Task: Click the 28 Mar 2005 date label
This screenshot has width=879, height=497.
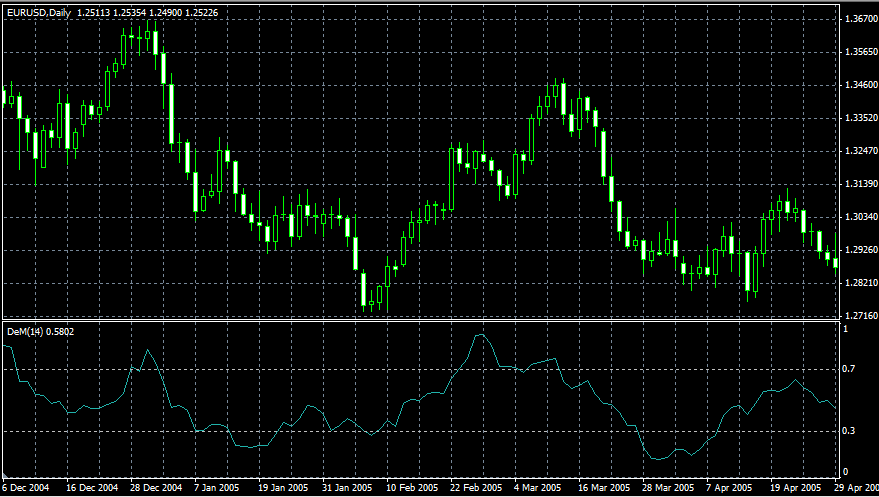Action: tap(668, 487)
